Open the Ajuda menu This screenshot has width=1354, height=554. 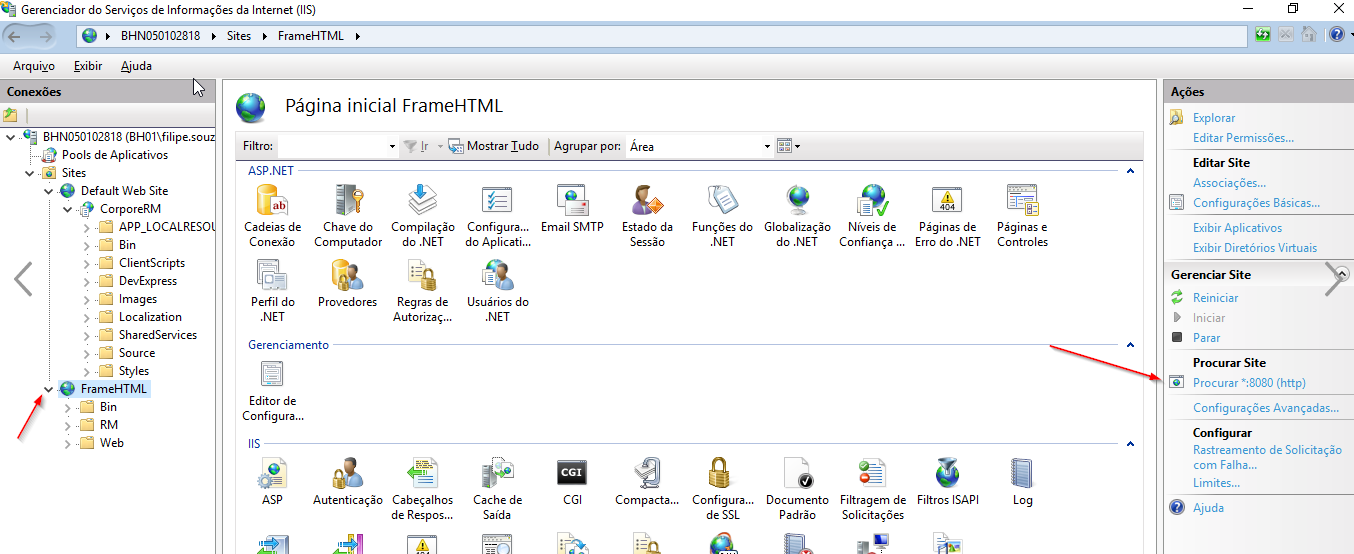click(x=136, y=66)
